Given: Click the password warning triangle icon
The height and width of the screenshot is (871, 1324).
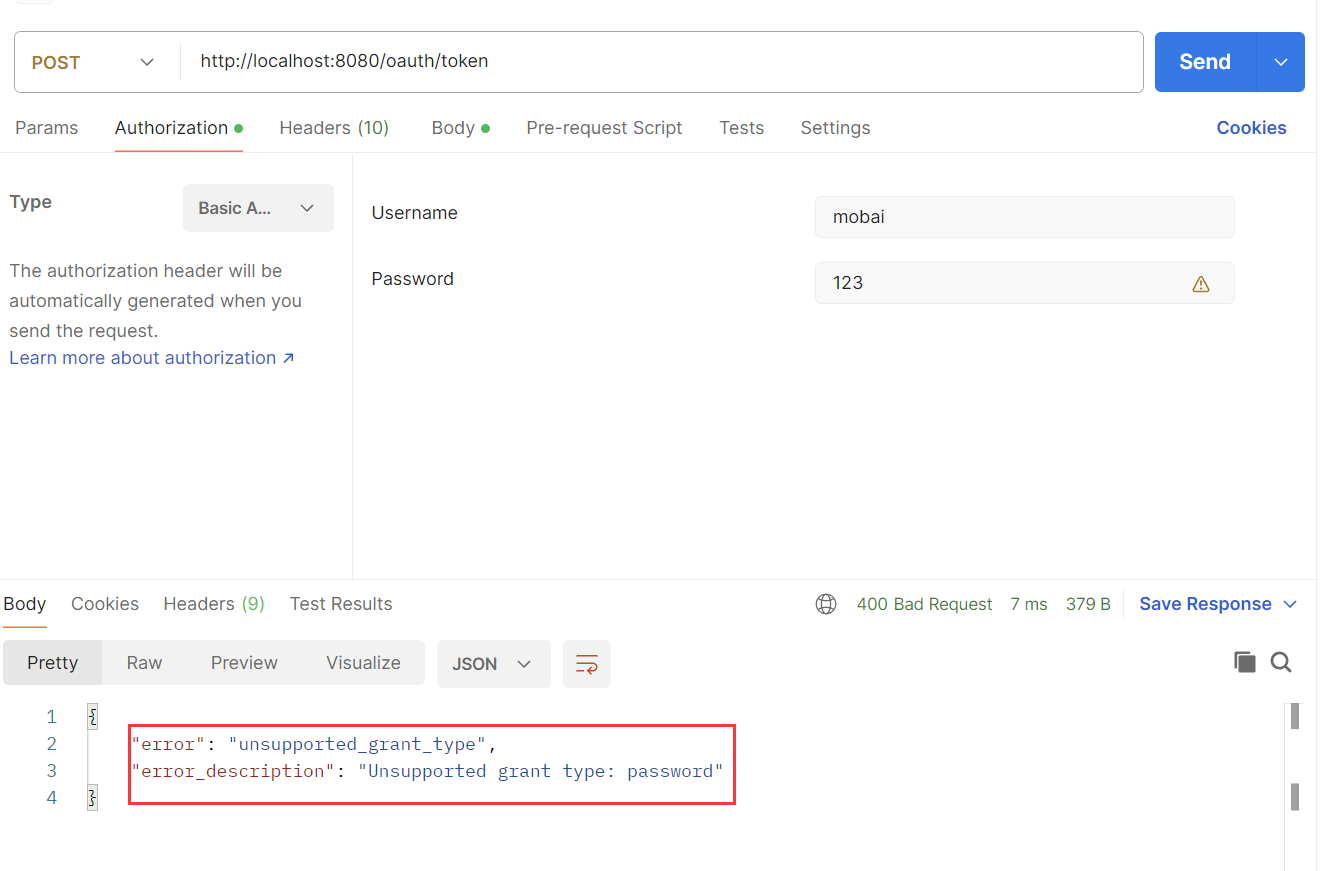Looking at the screenshot, I should [x=1201, y=284].
